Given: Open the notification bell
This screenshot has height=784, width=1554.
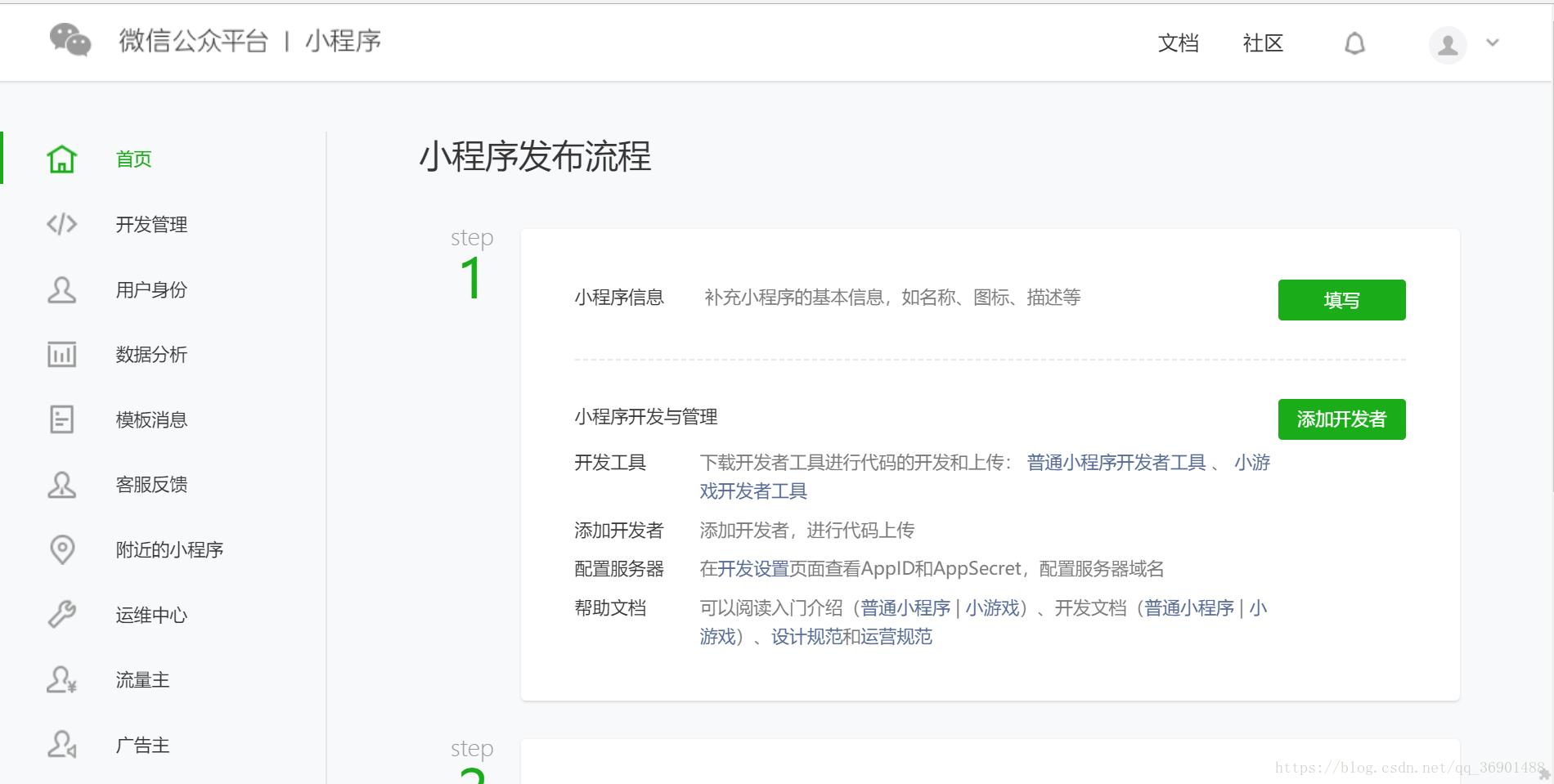Looking at the screenshot, I should click(x=1355, y=43).
